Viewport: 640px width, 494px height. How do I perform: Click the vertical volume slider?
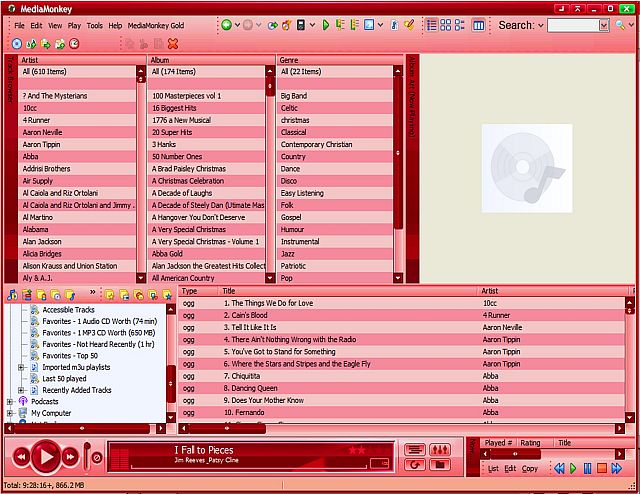tap(87, 456)
